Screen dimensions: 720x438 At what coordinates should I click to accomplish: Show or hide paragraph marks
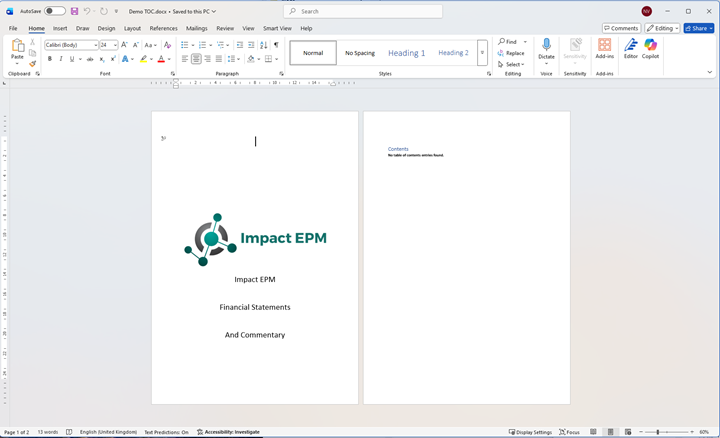point(276,45)
